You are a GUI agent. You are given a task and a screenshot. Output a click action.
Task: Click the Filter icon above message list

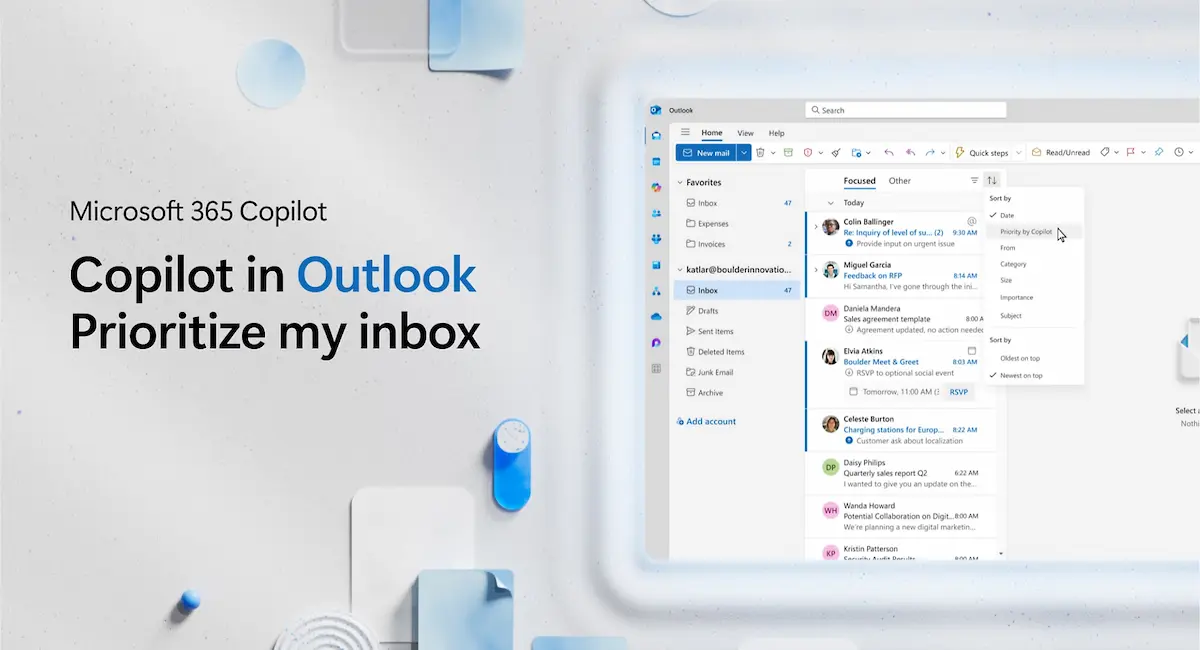(974, 180)
